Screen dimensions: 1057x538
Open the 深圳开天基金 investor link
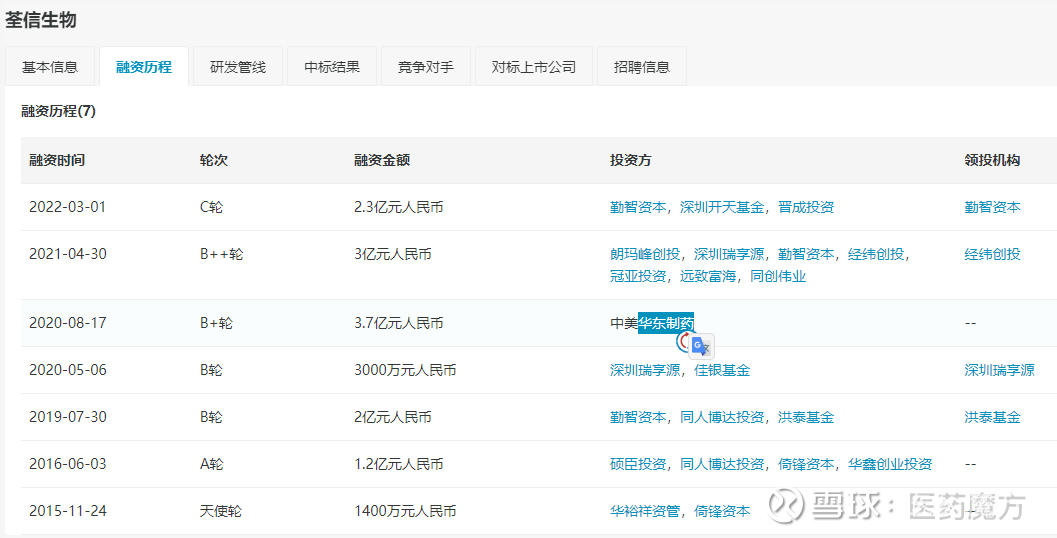tap(722, 207)
